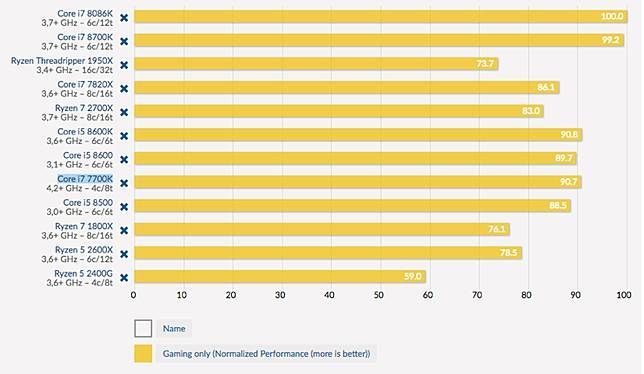Click X icon next to Ryzen 7 1800X
Screen dimensions: 644x374
124,230
